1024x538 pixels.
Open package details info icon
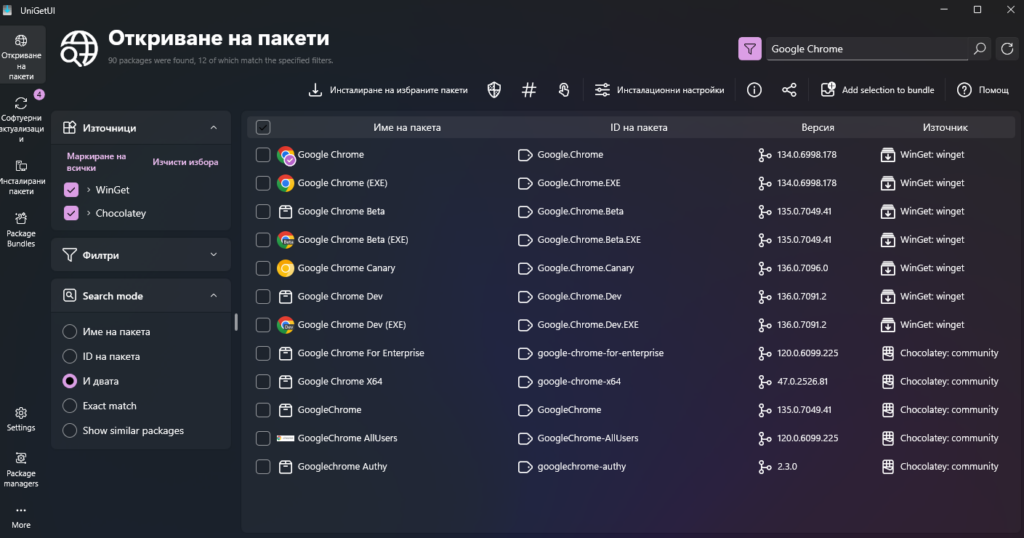754,90
